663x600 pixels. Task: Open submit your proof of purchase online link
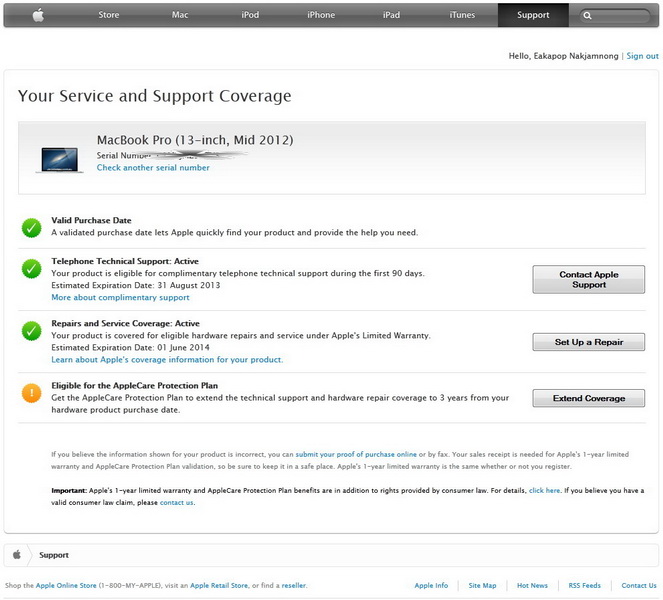click(356, 454)
